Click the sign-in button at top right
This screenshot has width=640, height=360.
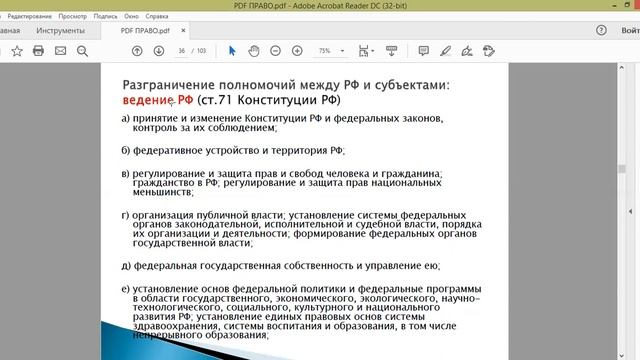coord(631,31)
